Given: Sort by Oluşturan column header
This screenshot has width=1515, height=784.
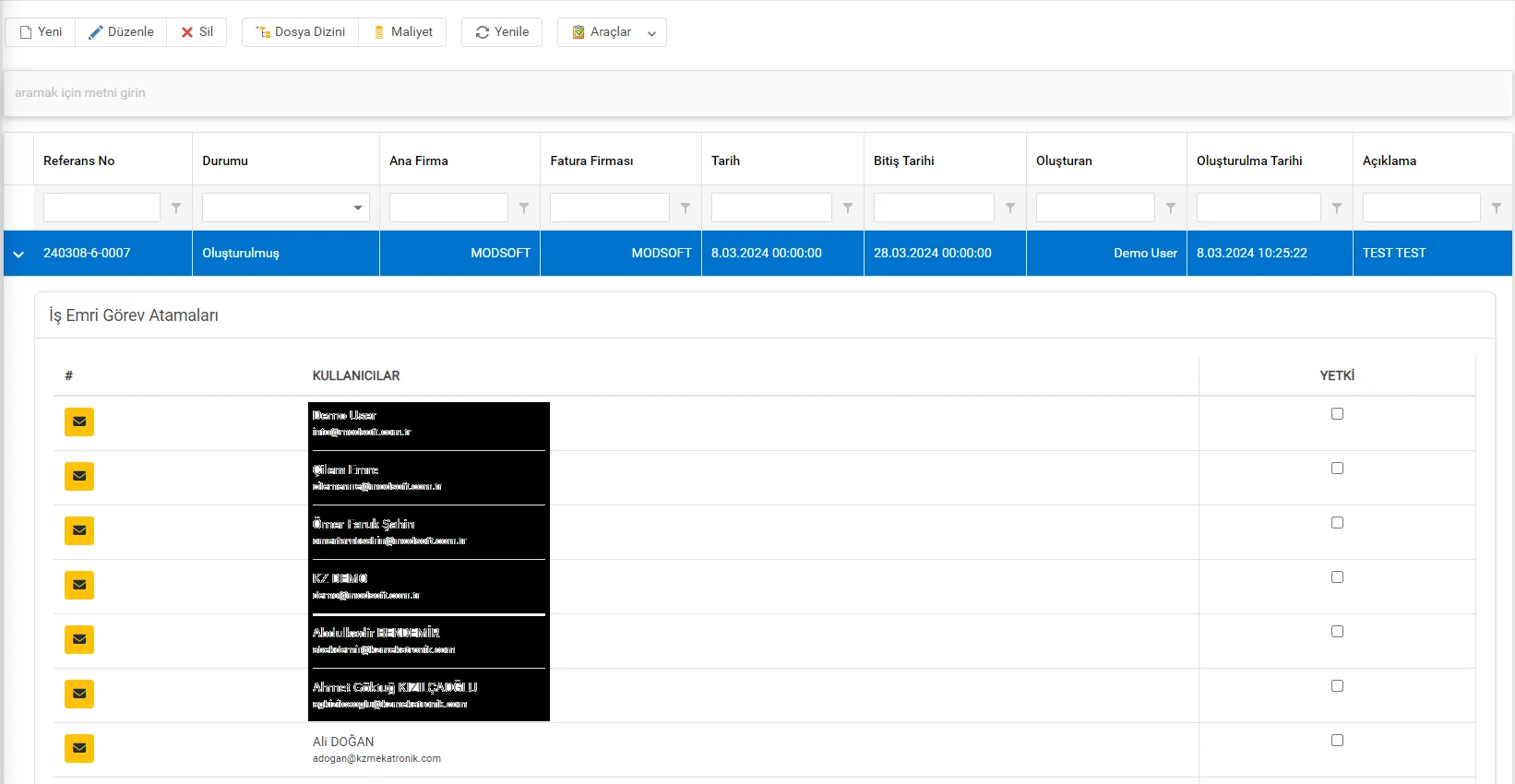Looking at the screenshot, I should coord(1106,160).
